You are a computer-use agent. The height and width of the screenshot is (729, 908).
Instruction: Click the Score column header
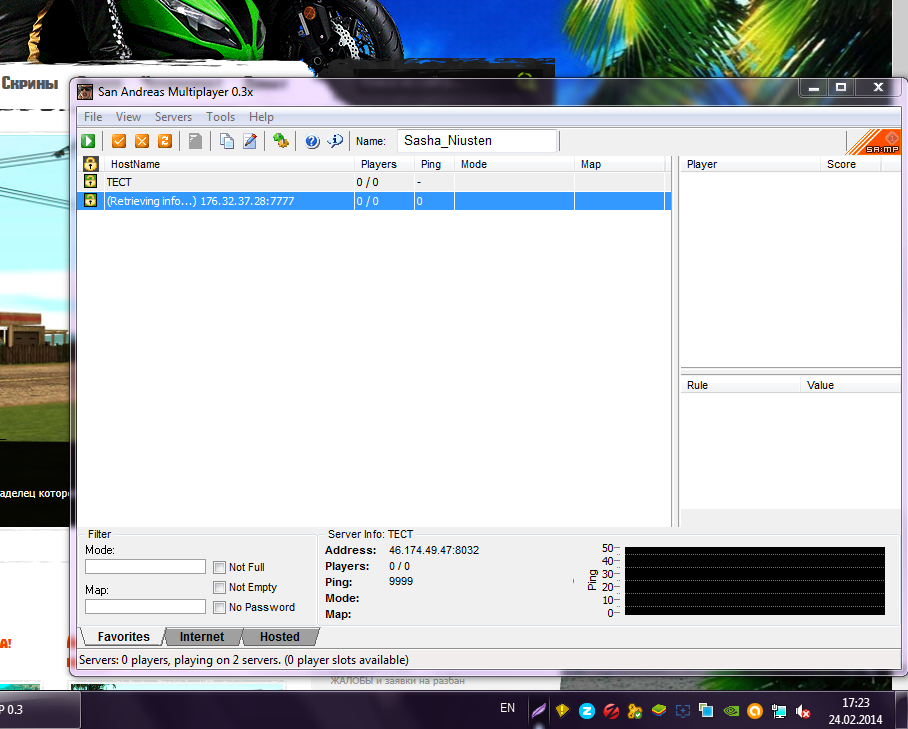click(x=851, y=164)
